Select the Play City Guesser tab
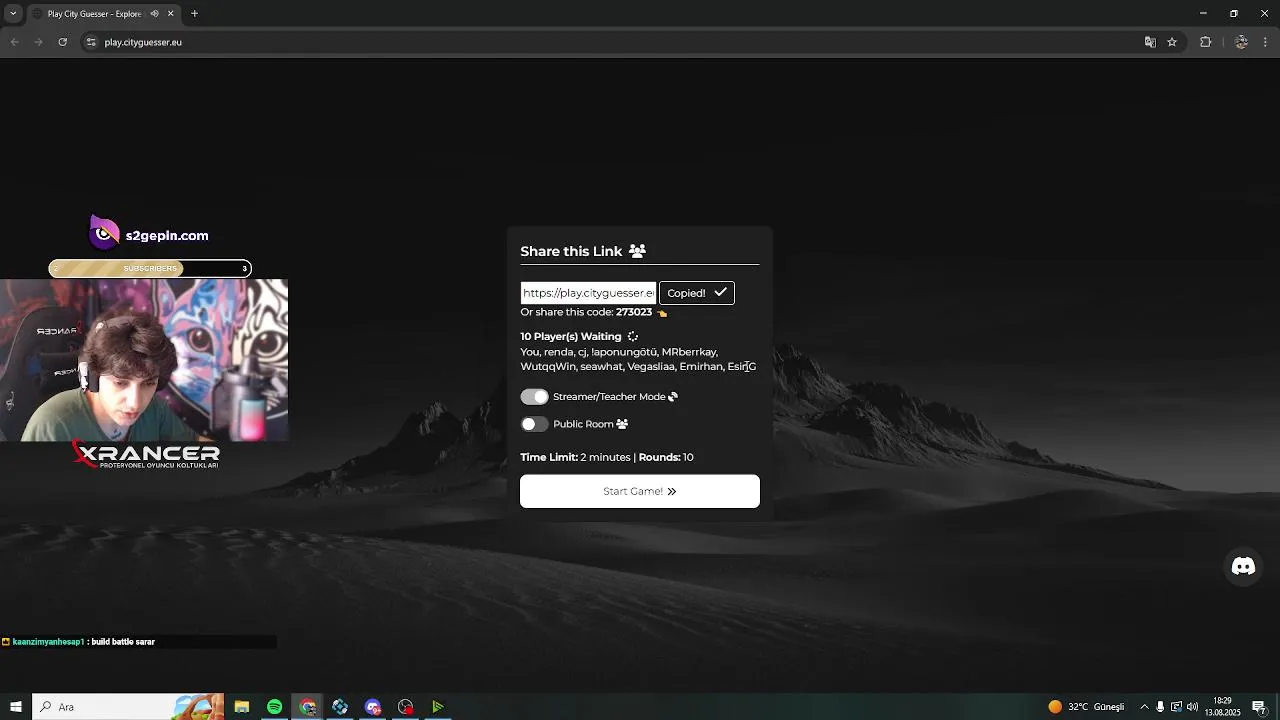 click(x=95, y=14)
